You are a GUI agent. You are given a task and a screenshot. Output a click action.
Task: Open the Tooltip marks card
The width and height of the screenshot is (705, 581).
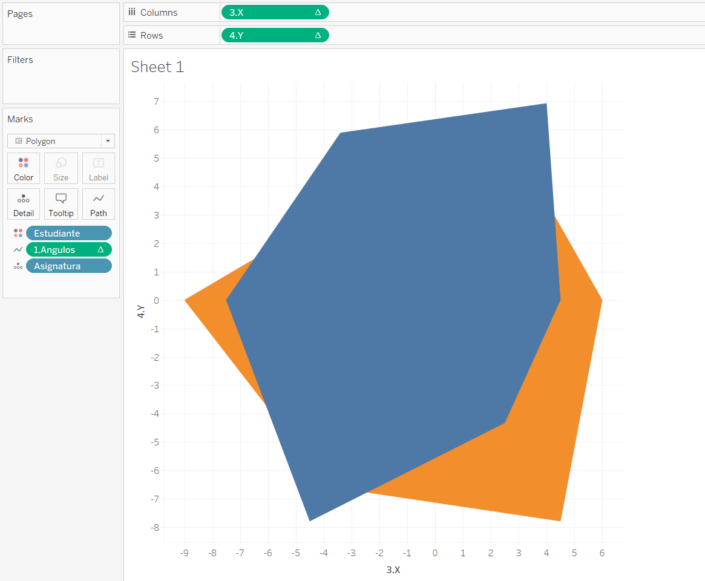(61, 204)
